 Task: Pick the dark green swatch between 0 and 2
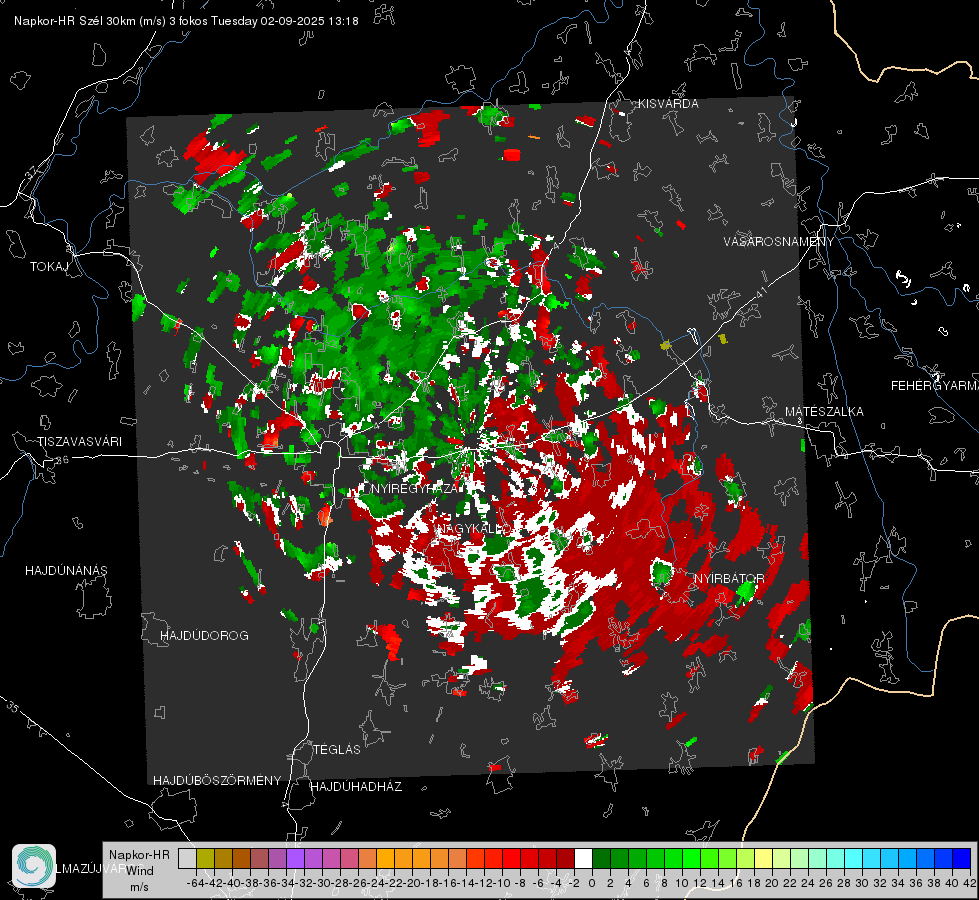(x=601, y=859)
